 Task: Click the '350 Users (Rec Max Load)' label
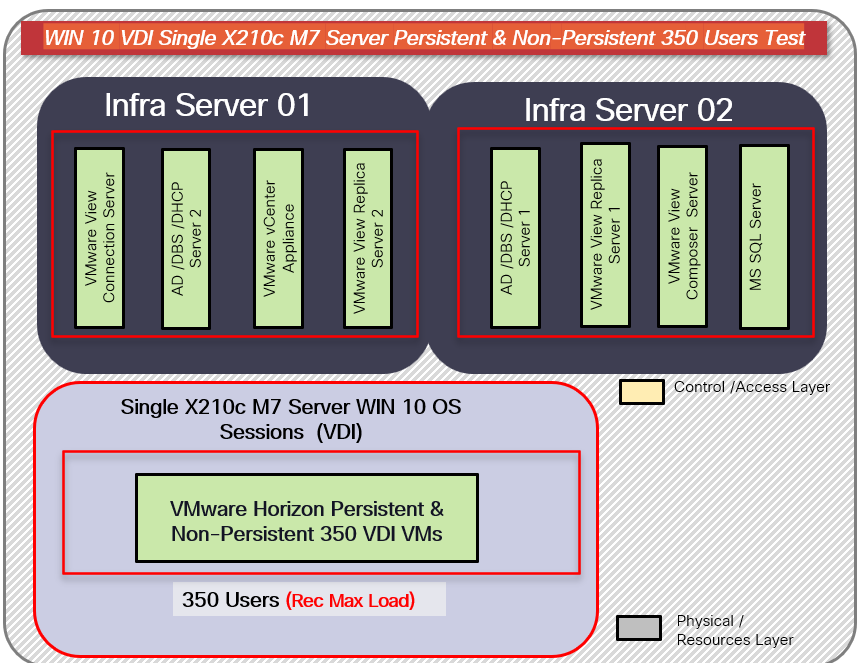(x=309, y=600)
